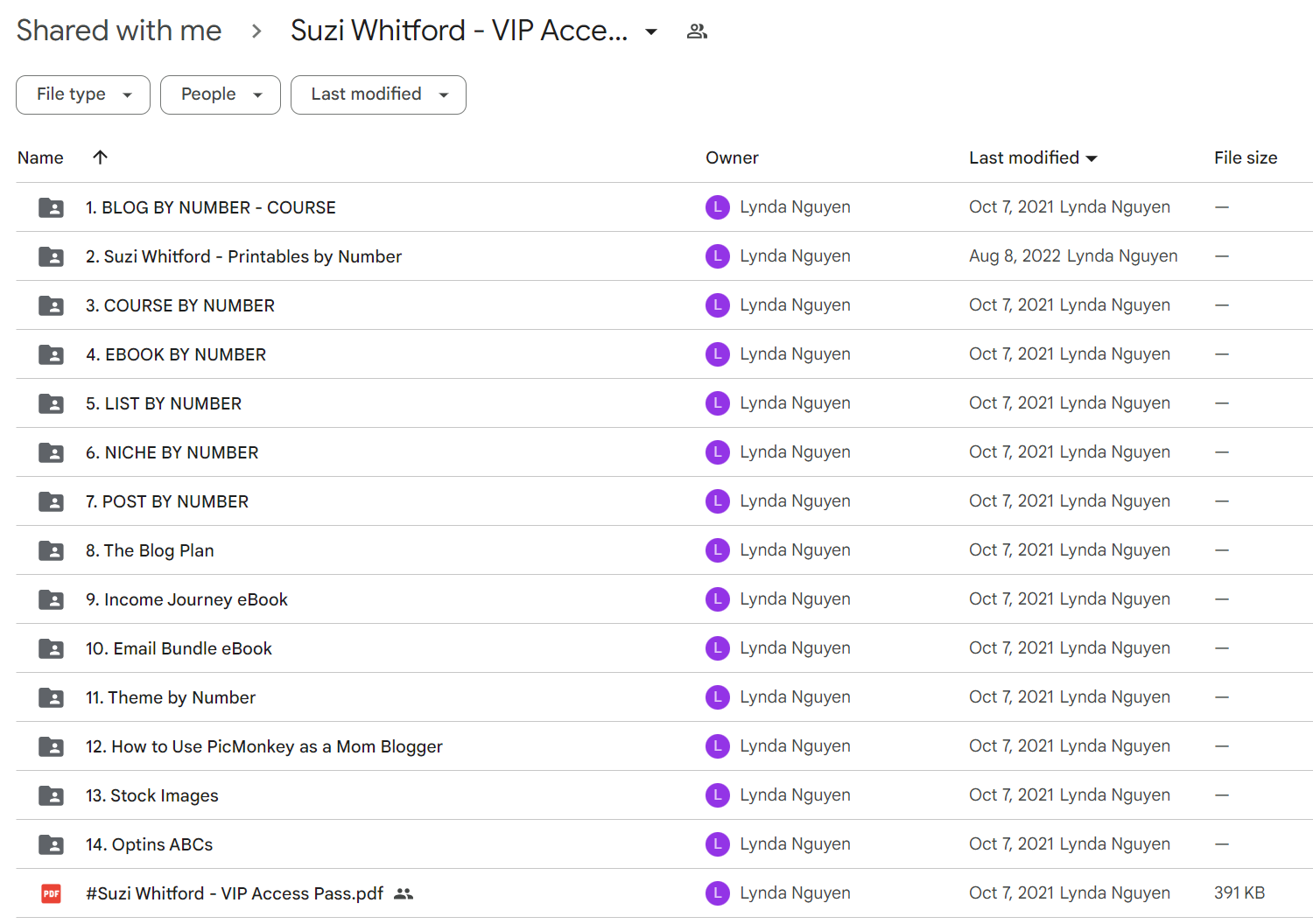The image size is (1313, 924).
Task: Select folder icon for 12. How to Use PicMonkey
Action: [51, 746]
